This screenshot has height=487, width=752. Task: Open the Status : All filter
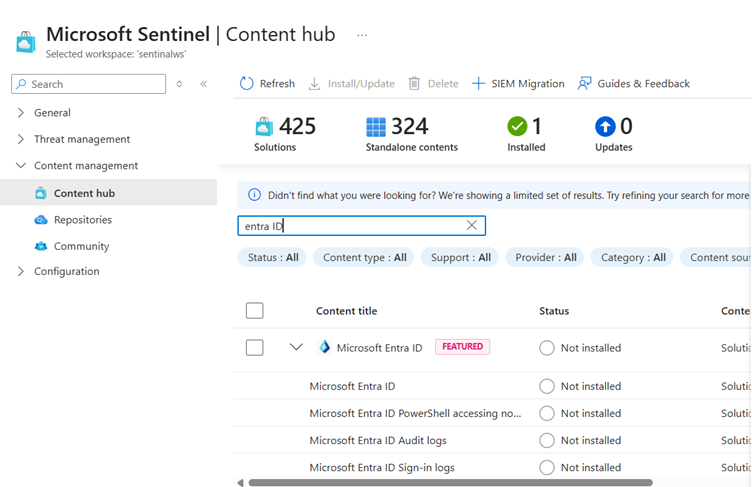tap(273, 258)
